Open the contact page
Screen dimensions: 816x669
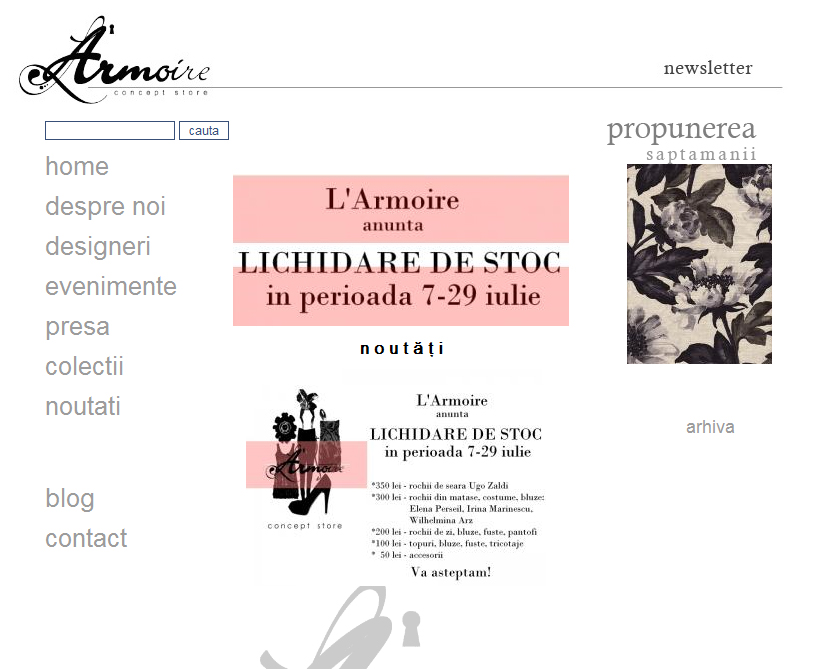86,538
